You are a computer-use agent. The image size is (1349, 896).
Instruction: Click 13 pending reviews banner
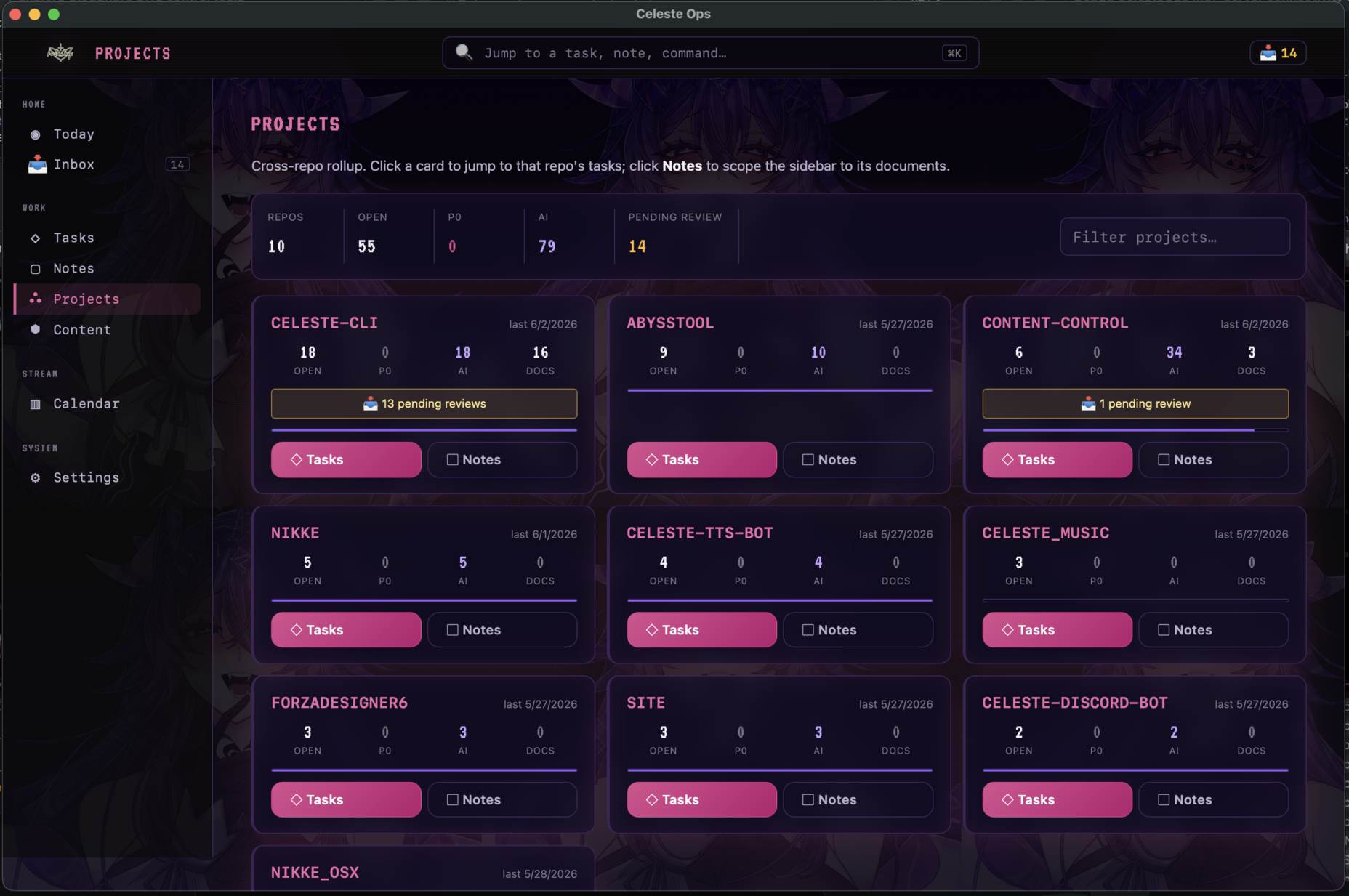tap(424, 403)
